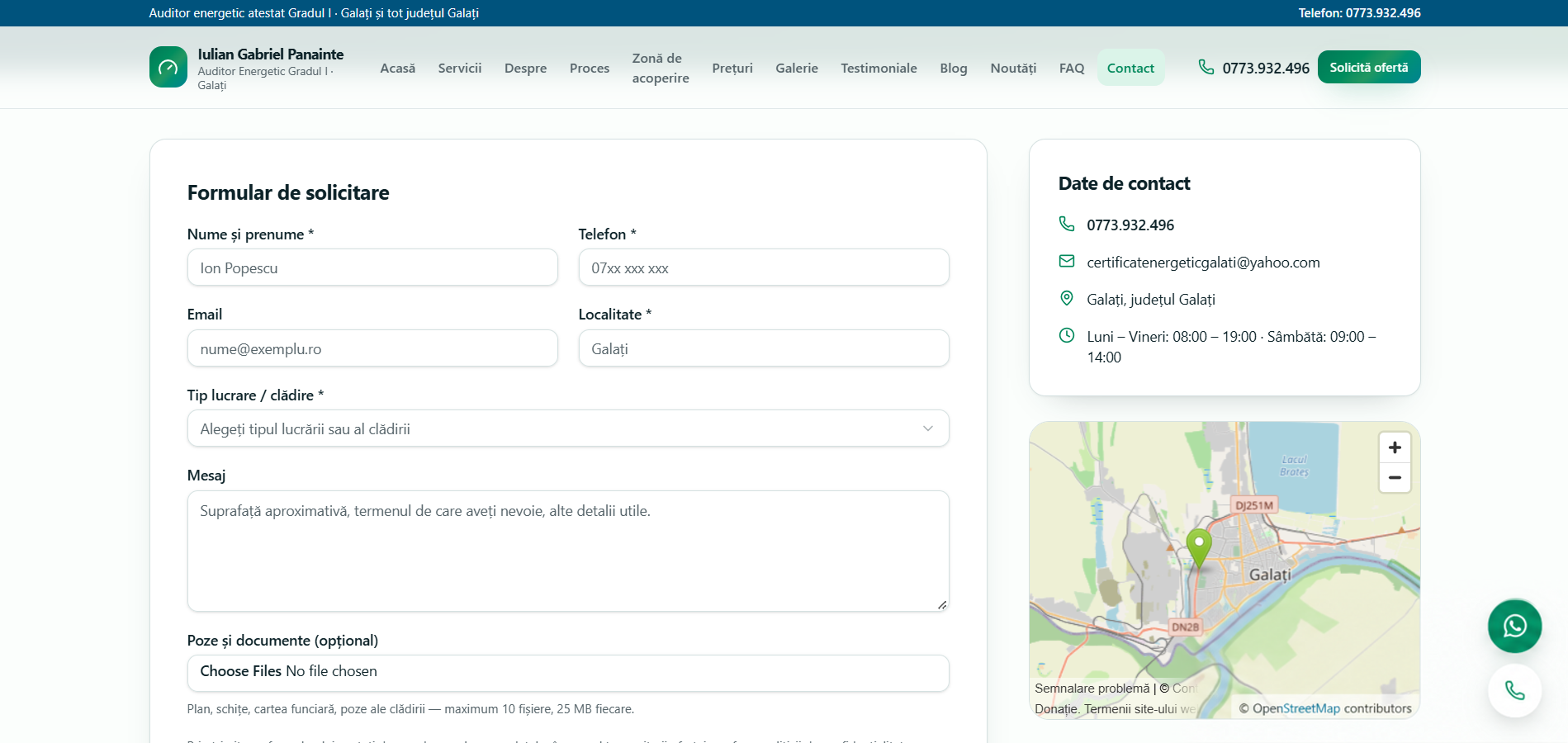
Task: Click header phone number 0773.932.496
Action: 1266,69
